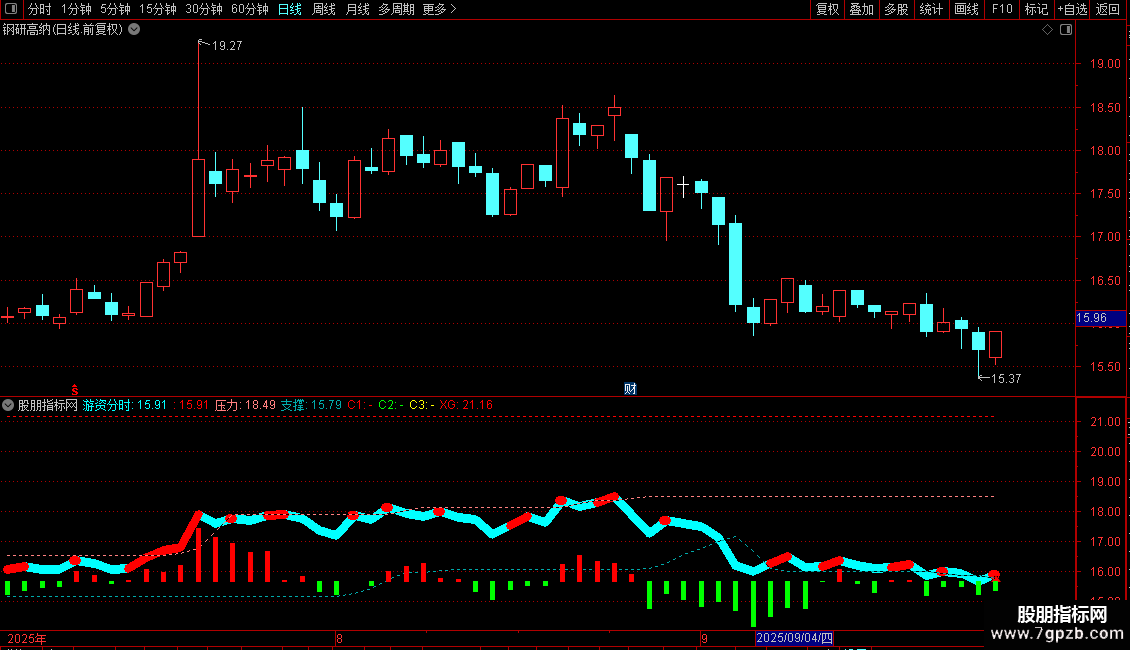Click the 19.27 high price label
Image resolution: width=1130 pixels, height=650 pixels.
226,45
